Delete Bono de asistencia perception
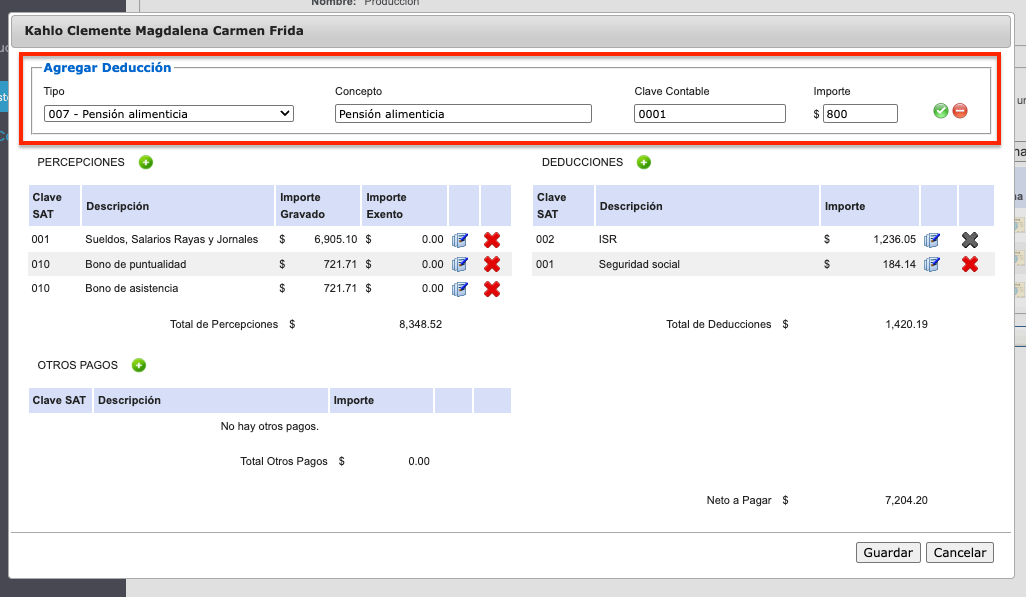 (492, 289)
